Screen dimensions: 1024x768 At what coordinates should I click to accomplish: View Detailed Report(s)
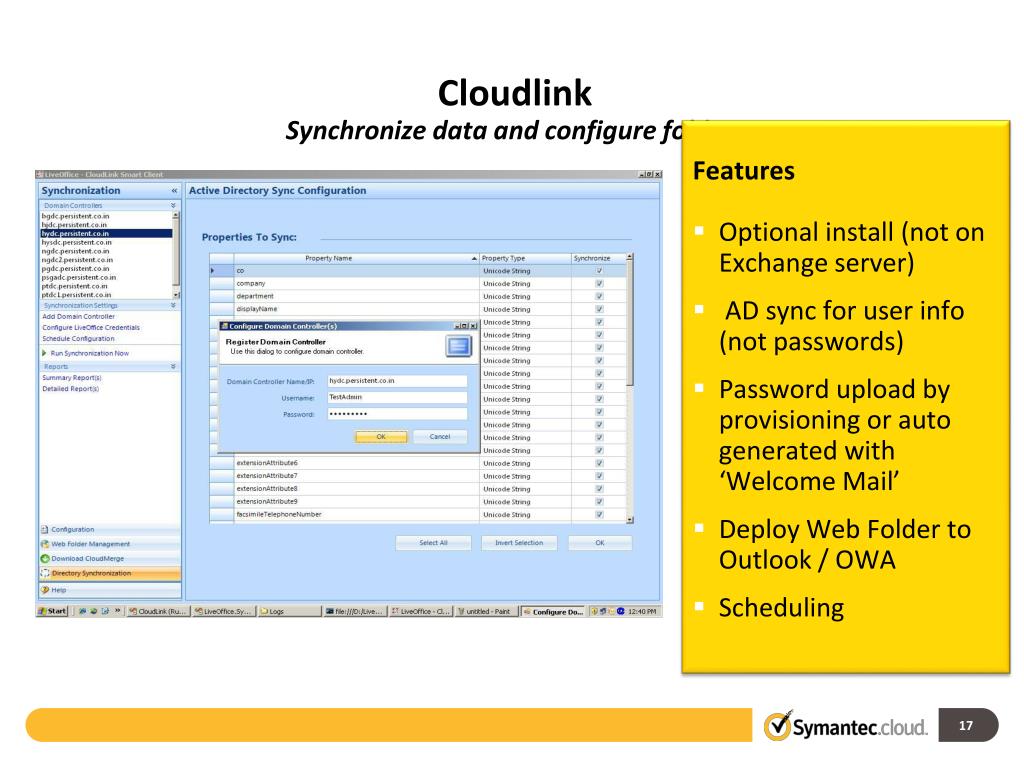[71, 389]
